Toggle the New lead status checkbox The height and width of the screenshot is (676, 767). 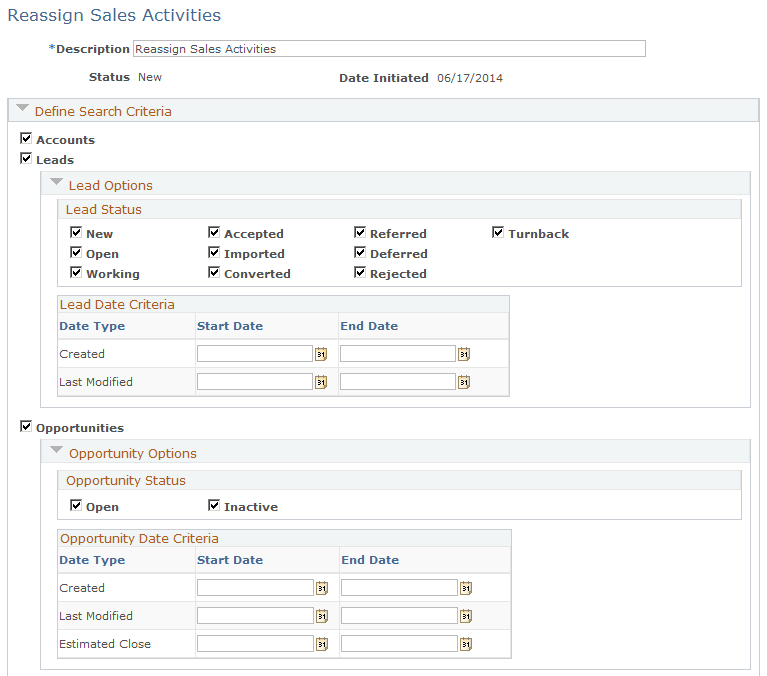76,232
